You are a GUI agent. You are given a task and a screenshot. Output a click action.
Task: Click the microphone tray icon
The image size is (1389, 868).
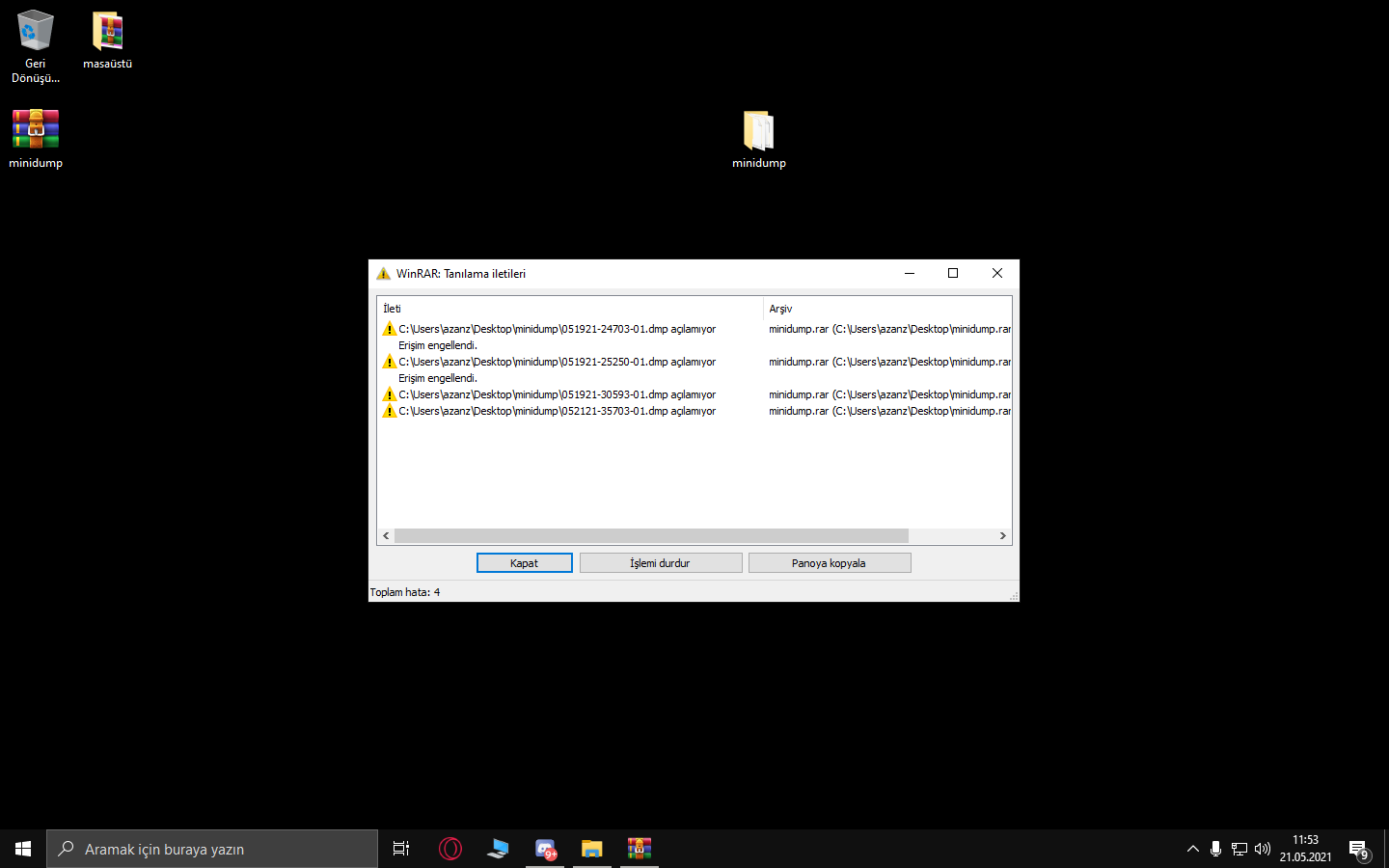click(1215, 849)
